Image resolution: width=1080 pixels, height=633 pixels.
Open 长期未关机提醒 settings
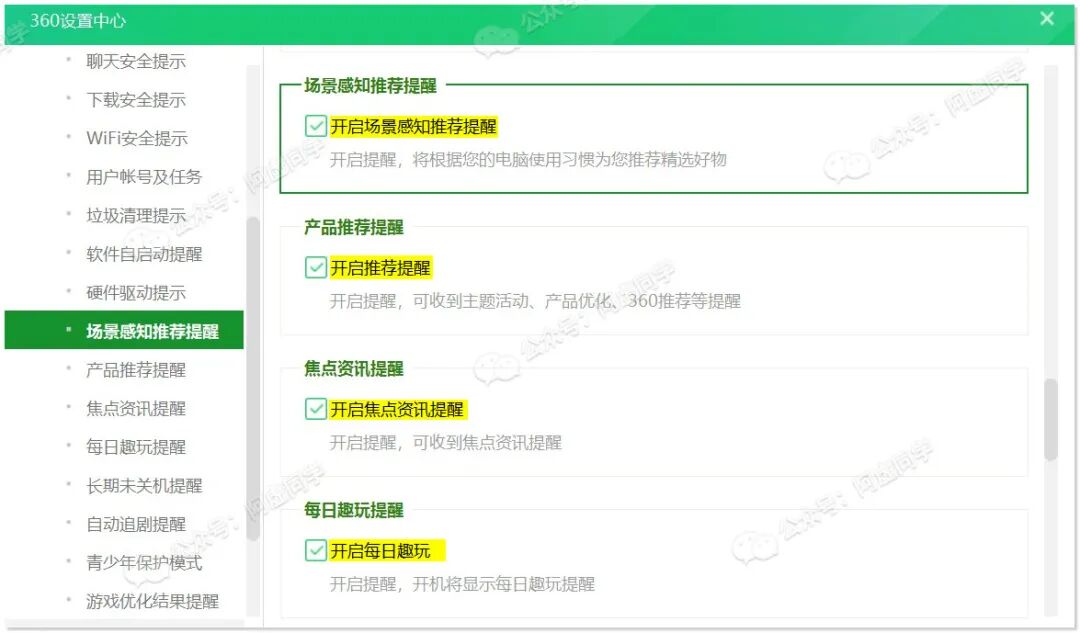144,486
